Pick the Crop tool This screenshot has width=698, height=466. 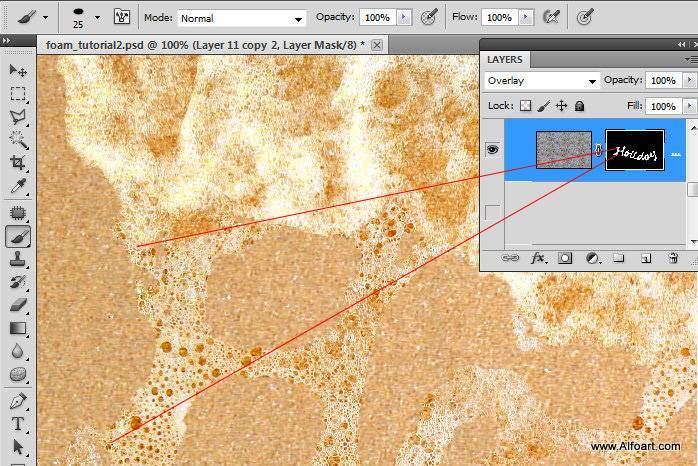point(18,163)
